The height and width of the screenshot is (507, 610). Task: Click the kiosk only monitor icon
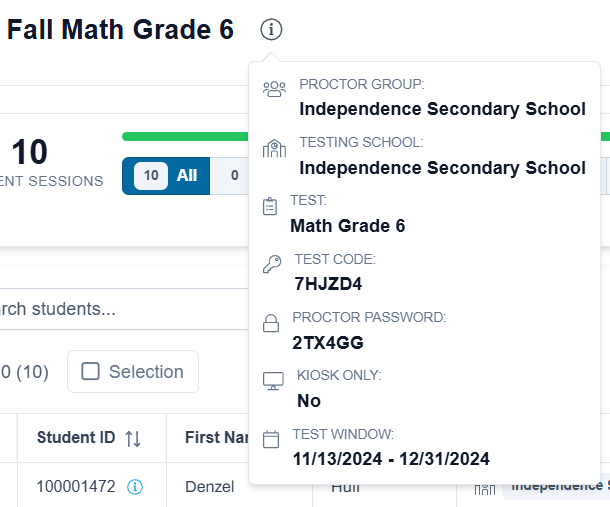pos(273,381)
